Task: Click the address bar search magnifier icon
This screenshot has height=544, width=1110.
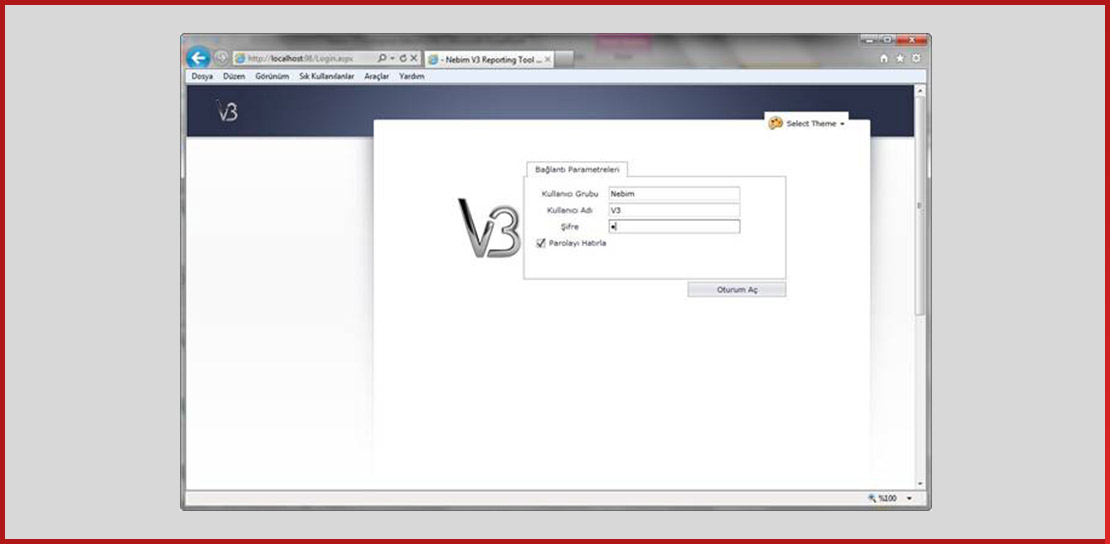Action: pyautogui.click(x=382, y=58)
